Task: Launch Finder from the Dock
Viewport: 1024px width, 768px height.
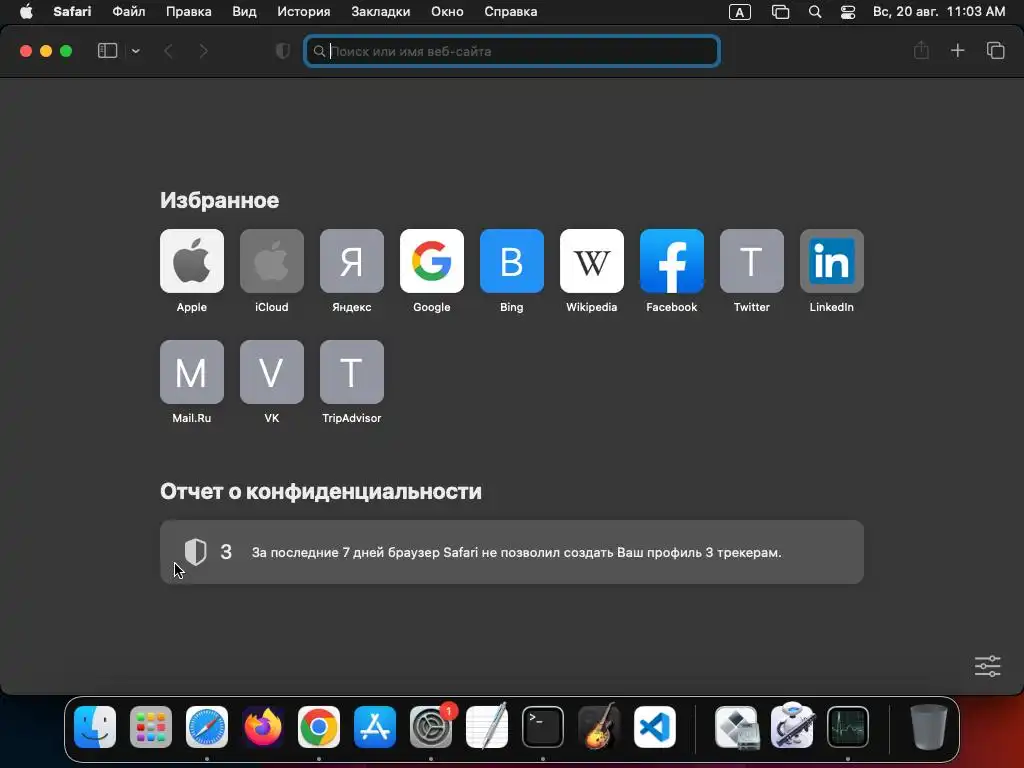Action: (x=95, y=726)
